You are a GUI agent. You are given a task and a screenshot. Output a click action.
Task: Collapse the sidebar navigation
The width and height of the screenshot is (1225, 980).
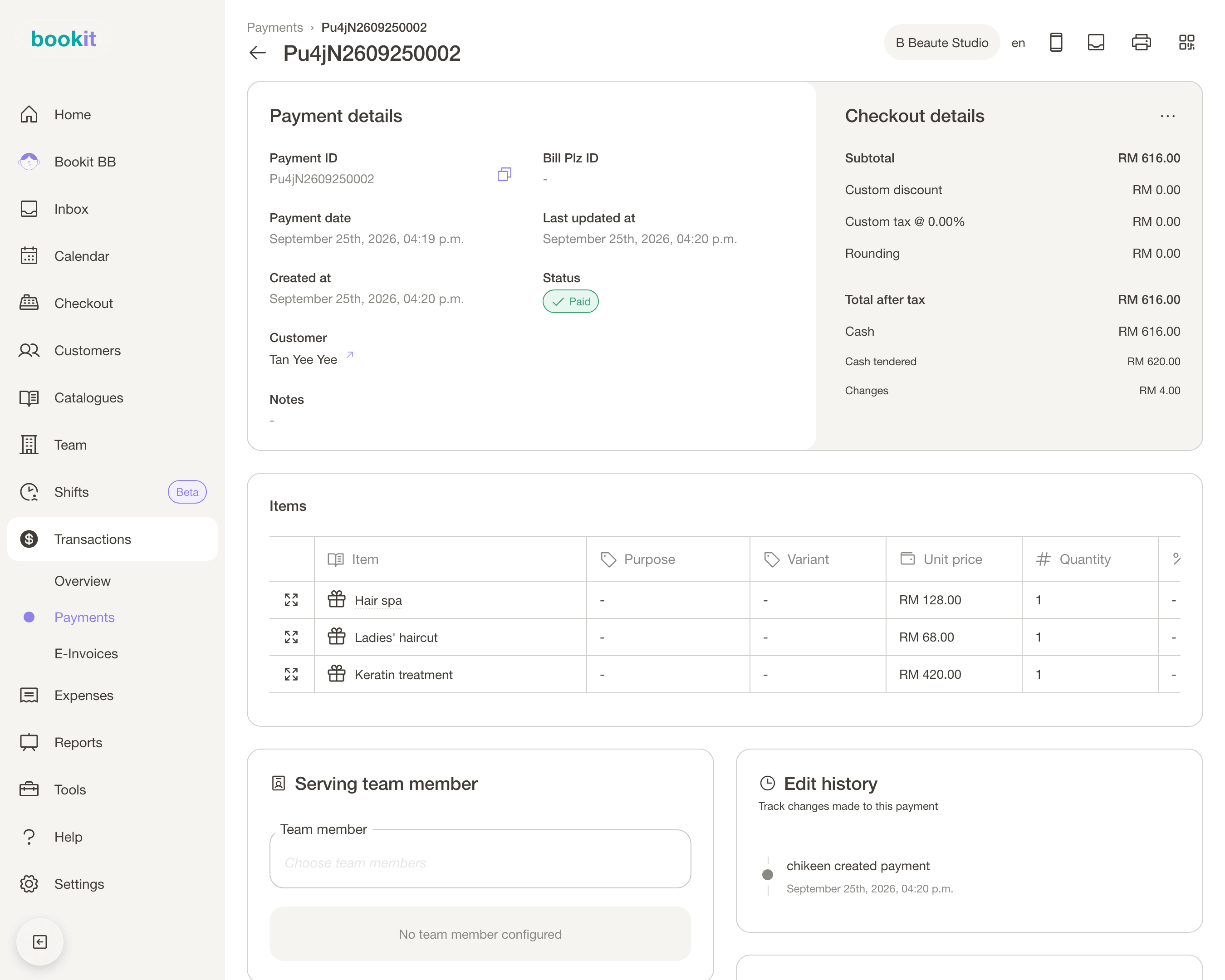click(40, 942)
